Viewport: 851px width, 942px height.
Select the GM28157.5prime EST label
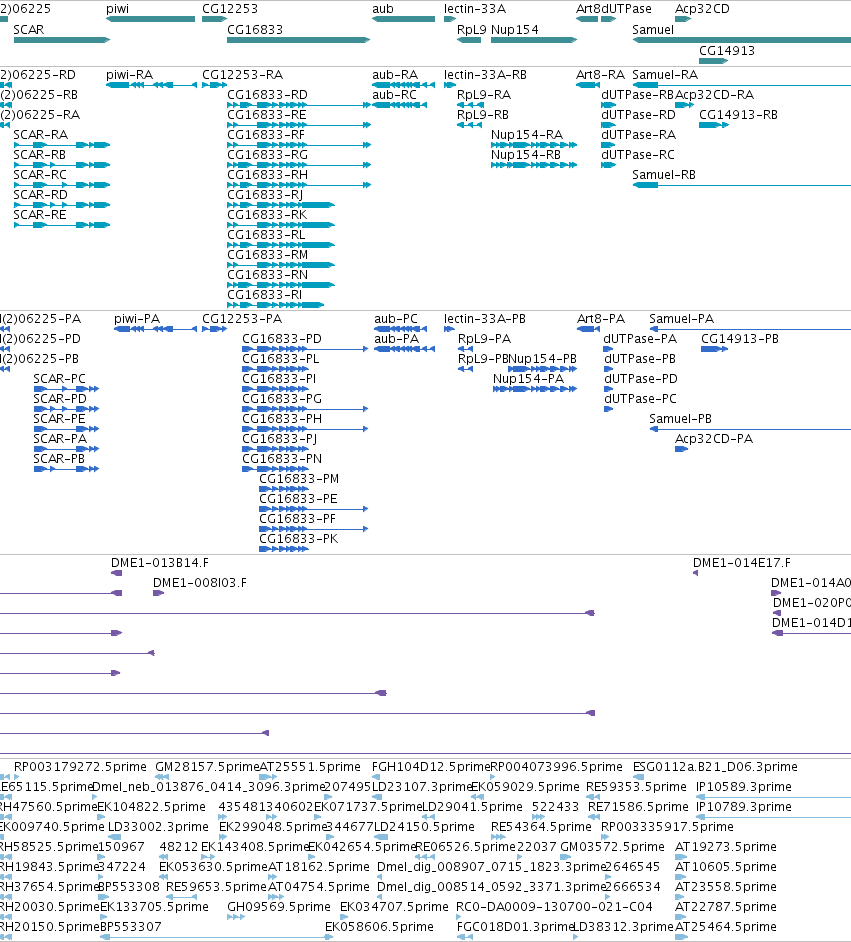click(x=207, y=767)
